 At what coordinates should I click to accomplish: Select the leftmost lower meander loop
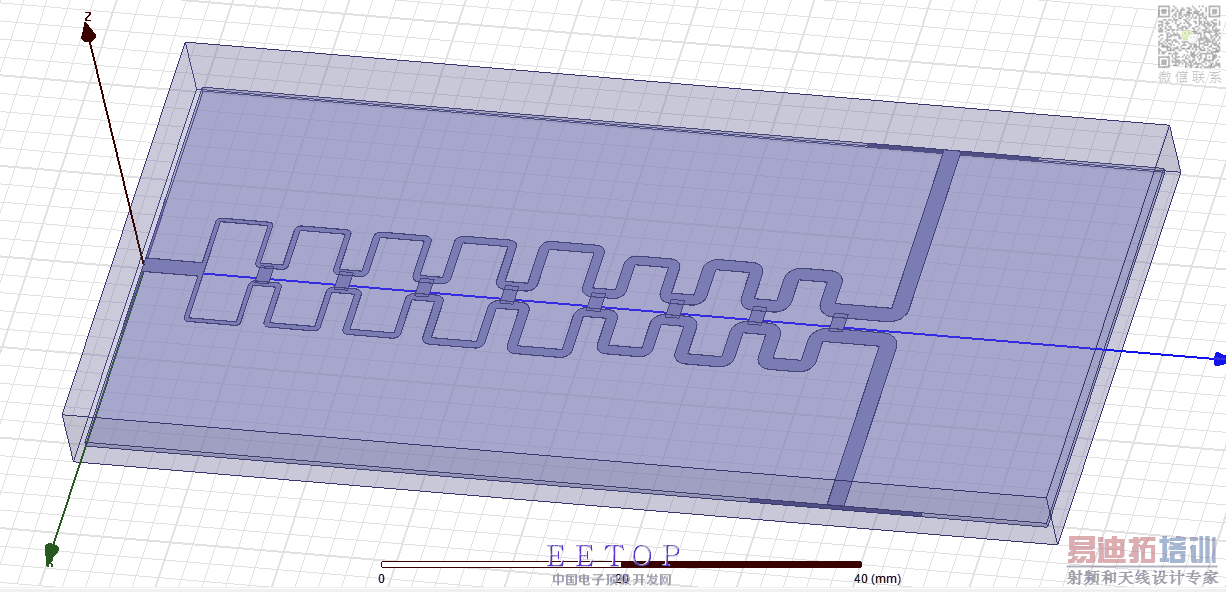coord(218,302)
